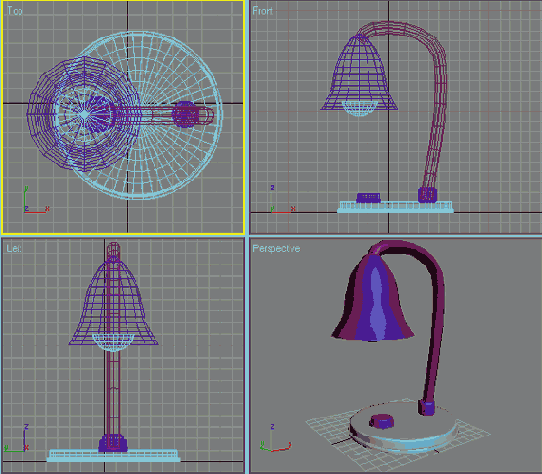Image resolution: width=542 pixels, height=474 pixels.
Task: Select the shaded bell lampshade in Perspective view
Action: coord(373,297)
